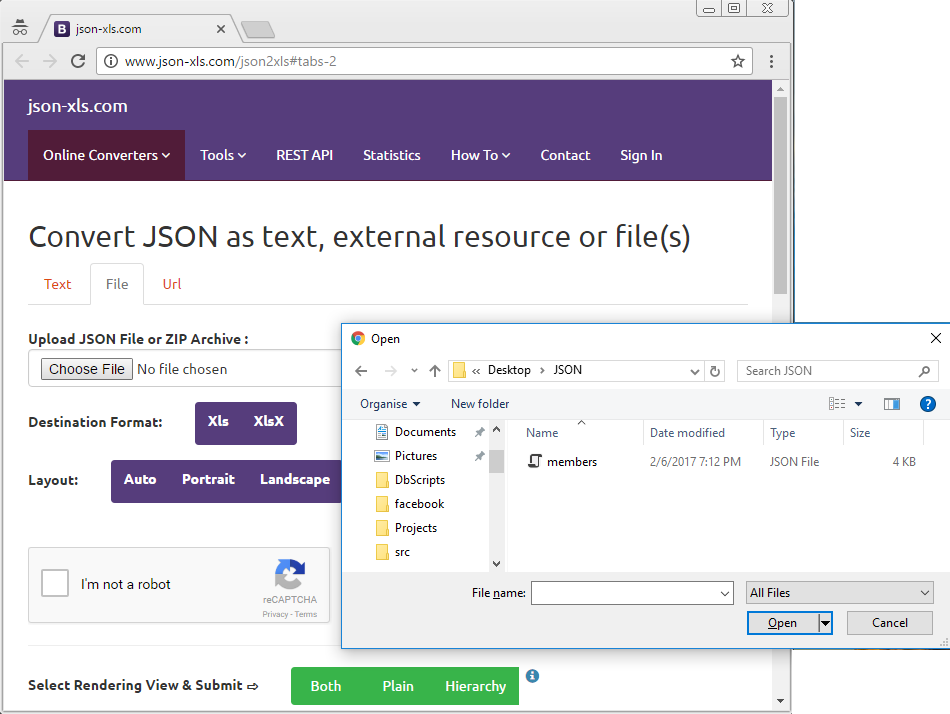Open the REST API page
Screen dimensions: 950x714
pyautogui.click(x=305, y=155)
